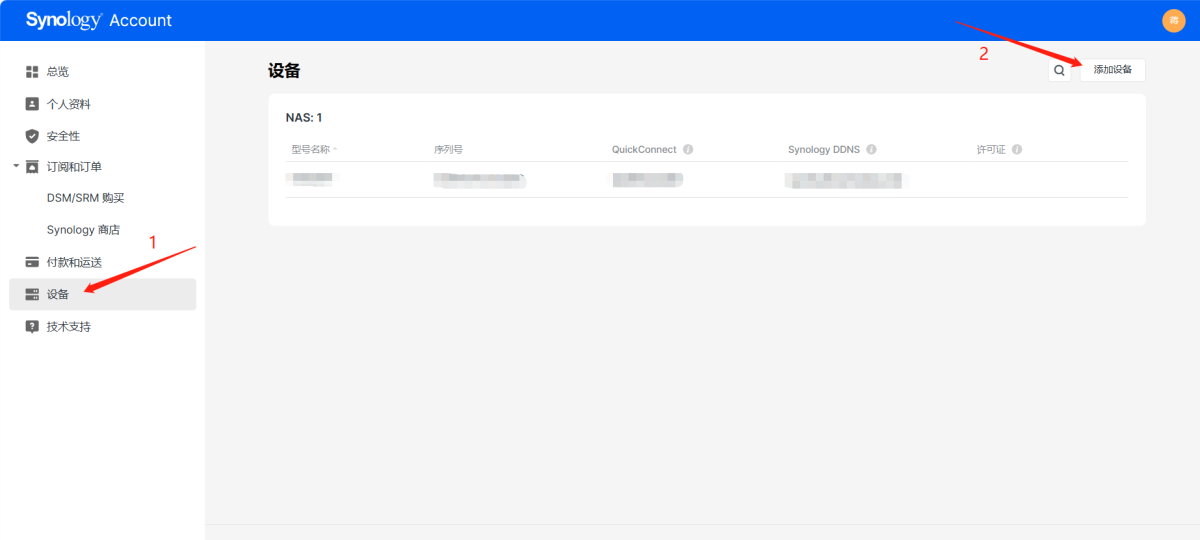Click the 添加设备 button
This screenshot has height=540, width=1200.
point(1112,70)
